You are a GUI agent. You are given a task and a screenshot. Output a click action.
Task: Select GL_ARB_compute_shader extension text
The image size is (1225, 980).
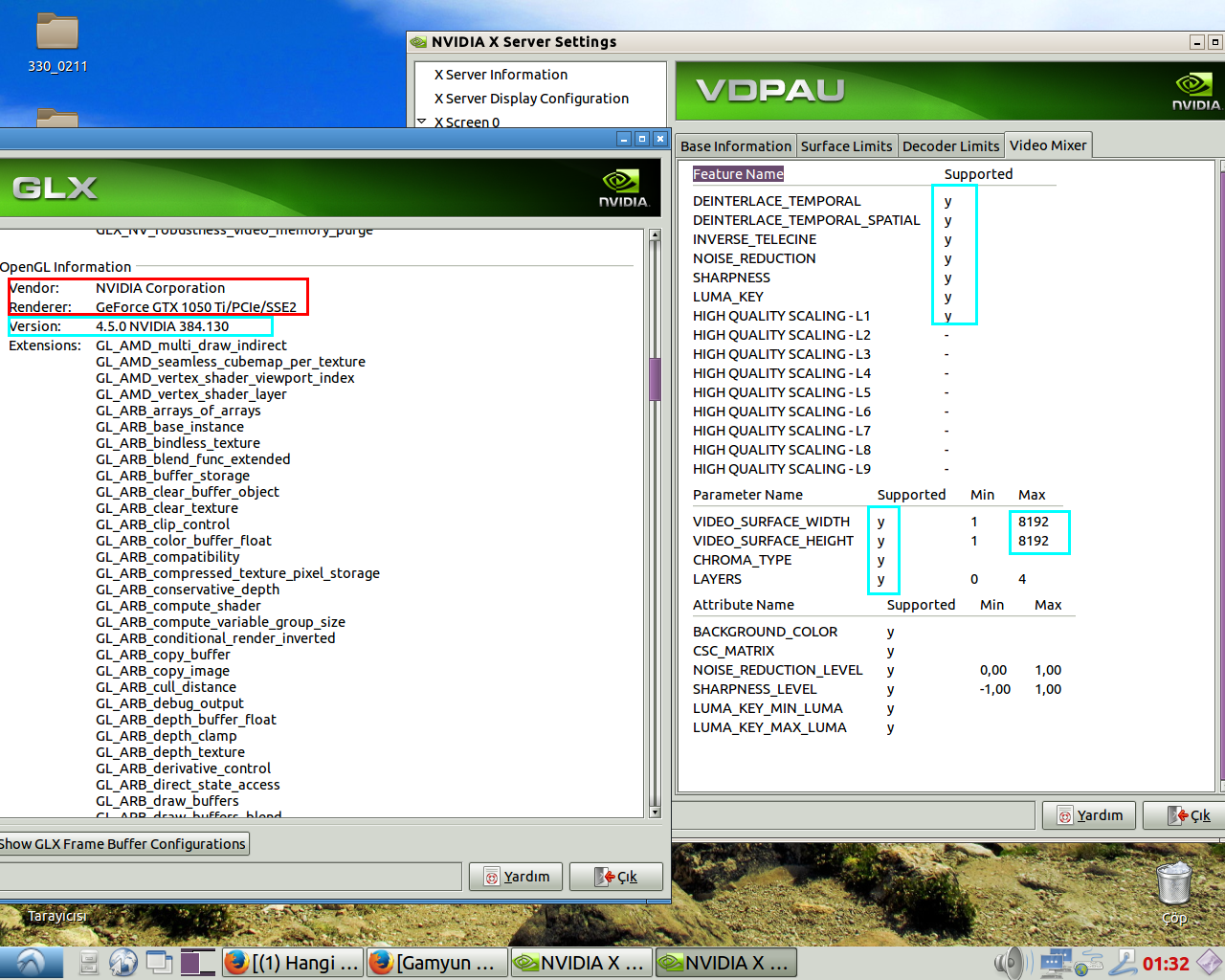click(178, 606)
